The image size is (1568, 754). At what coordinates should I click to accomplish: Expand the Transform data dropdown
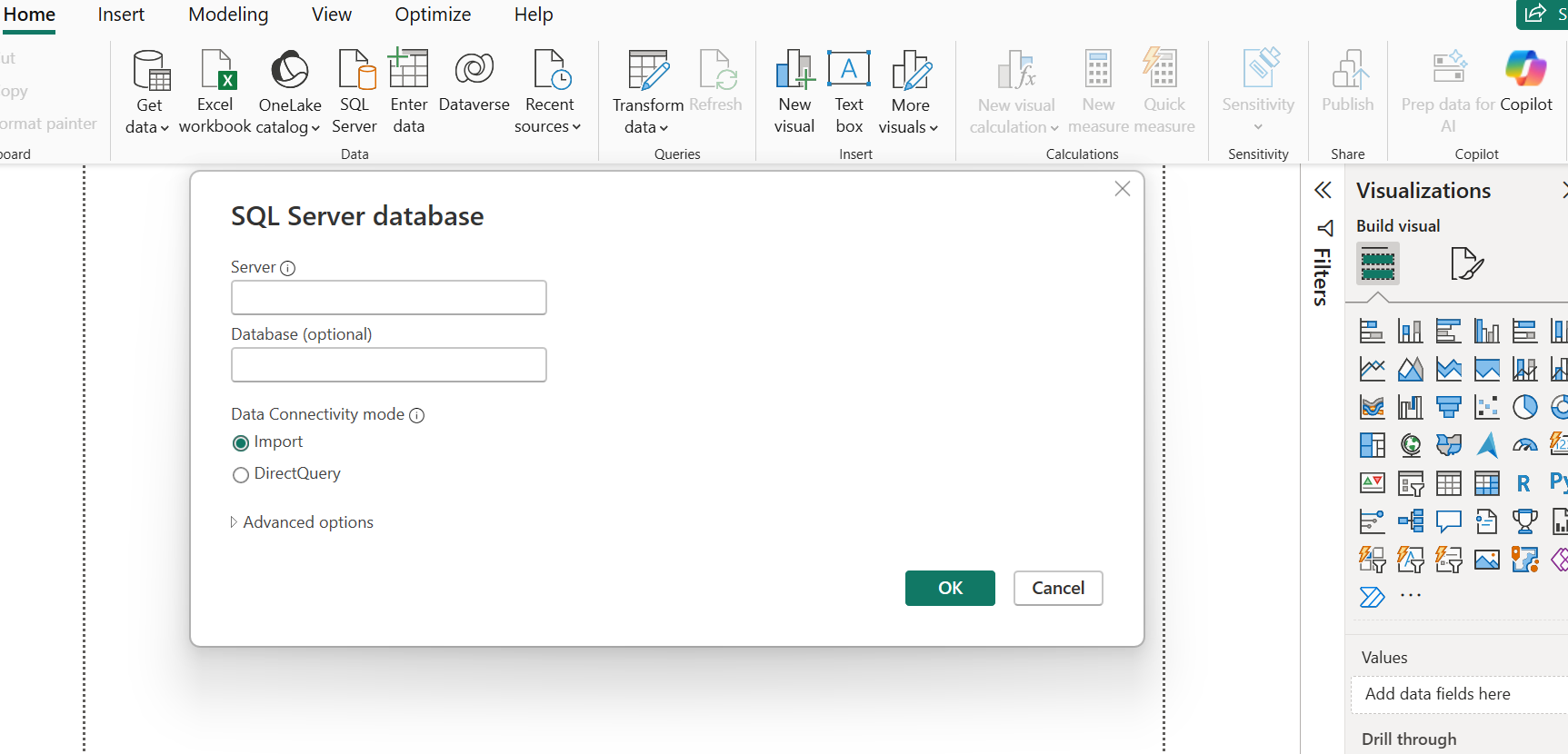point(646,128)
